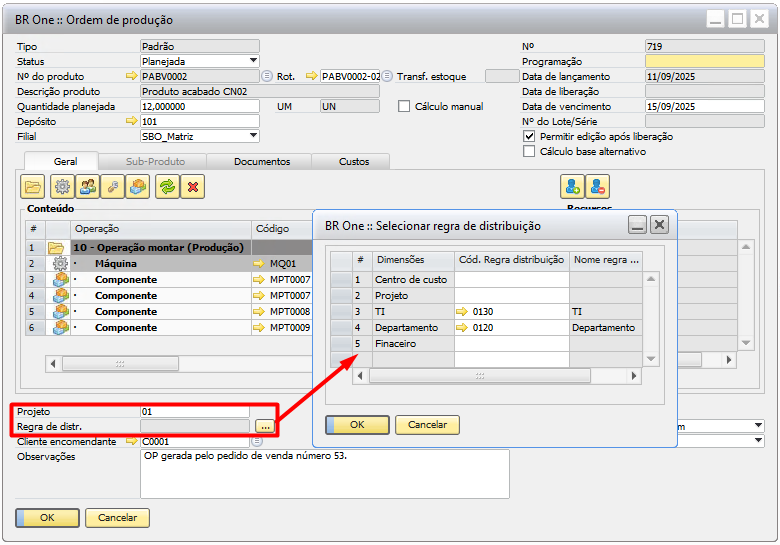Enable the Cálculo manual checkbox
The image size is (780, 545).
[405, 106]
